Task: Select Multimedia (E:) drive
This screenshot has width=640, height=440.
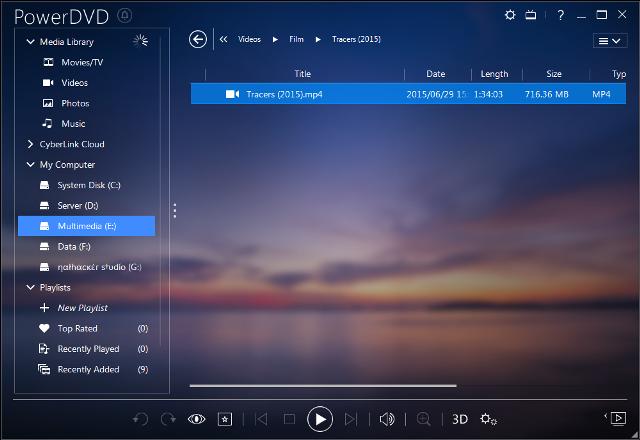Action: pos(87,226)
